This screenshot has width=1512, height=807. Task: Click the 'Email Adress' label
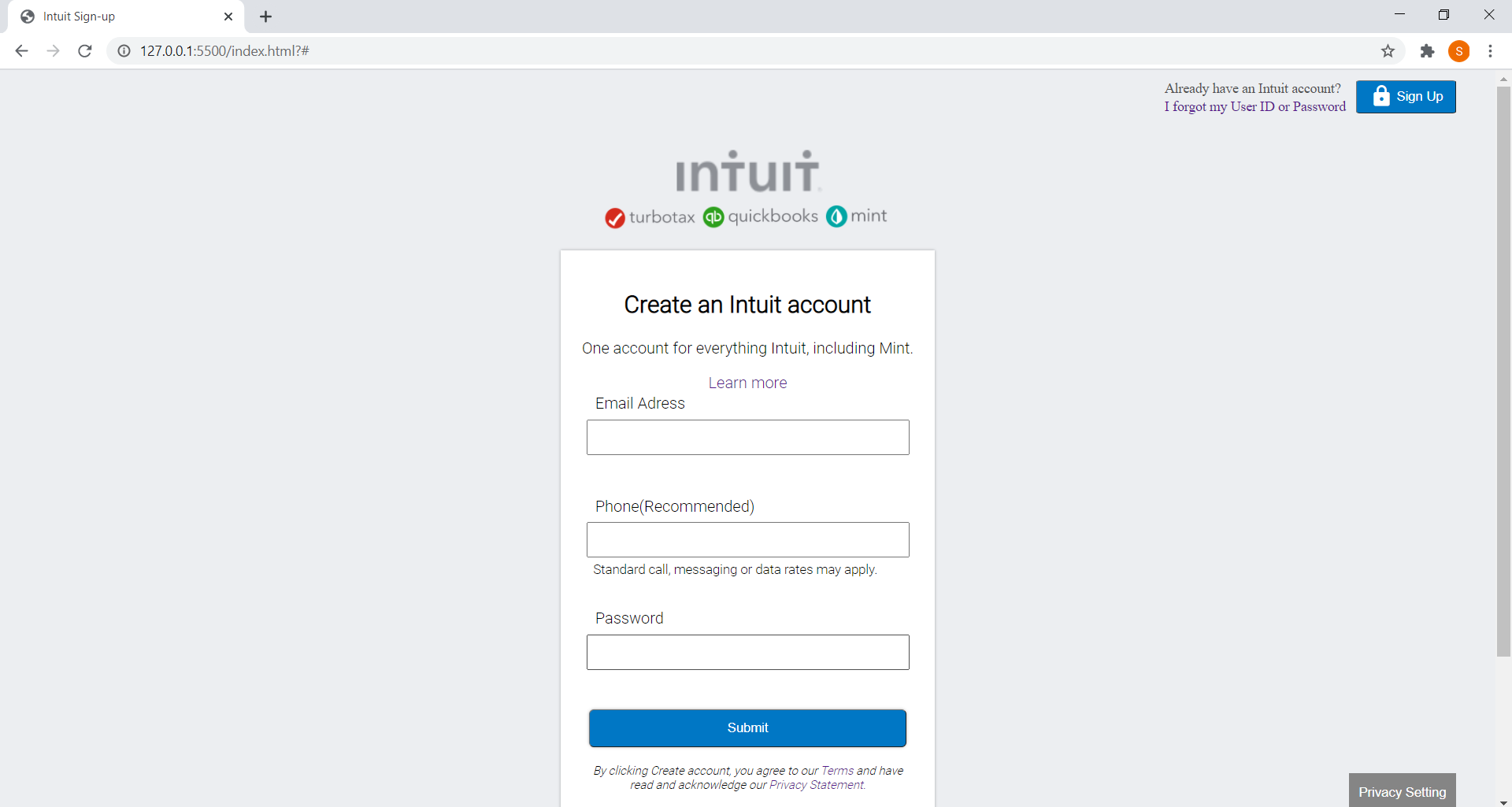coord(640,403)
